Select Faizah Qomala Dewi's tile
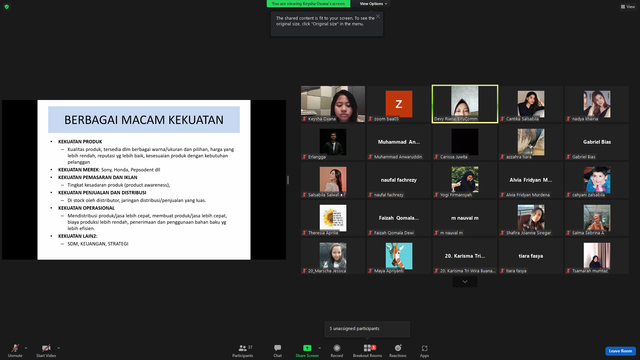 tap(399, 218)
